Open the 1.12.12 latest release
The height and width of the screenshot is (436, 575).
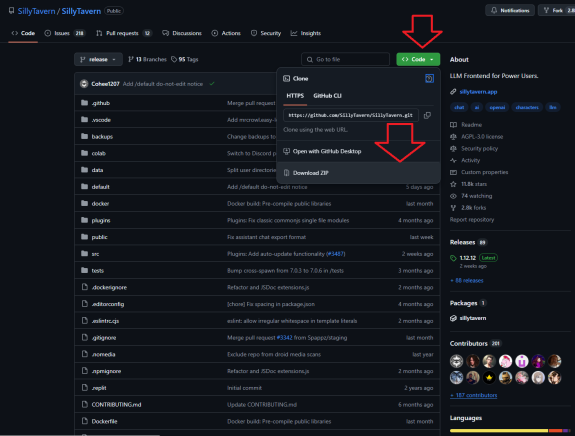(x=468, y=258)
